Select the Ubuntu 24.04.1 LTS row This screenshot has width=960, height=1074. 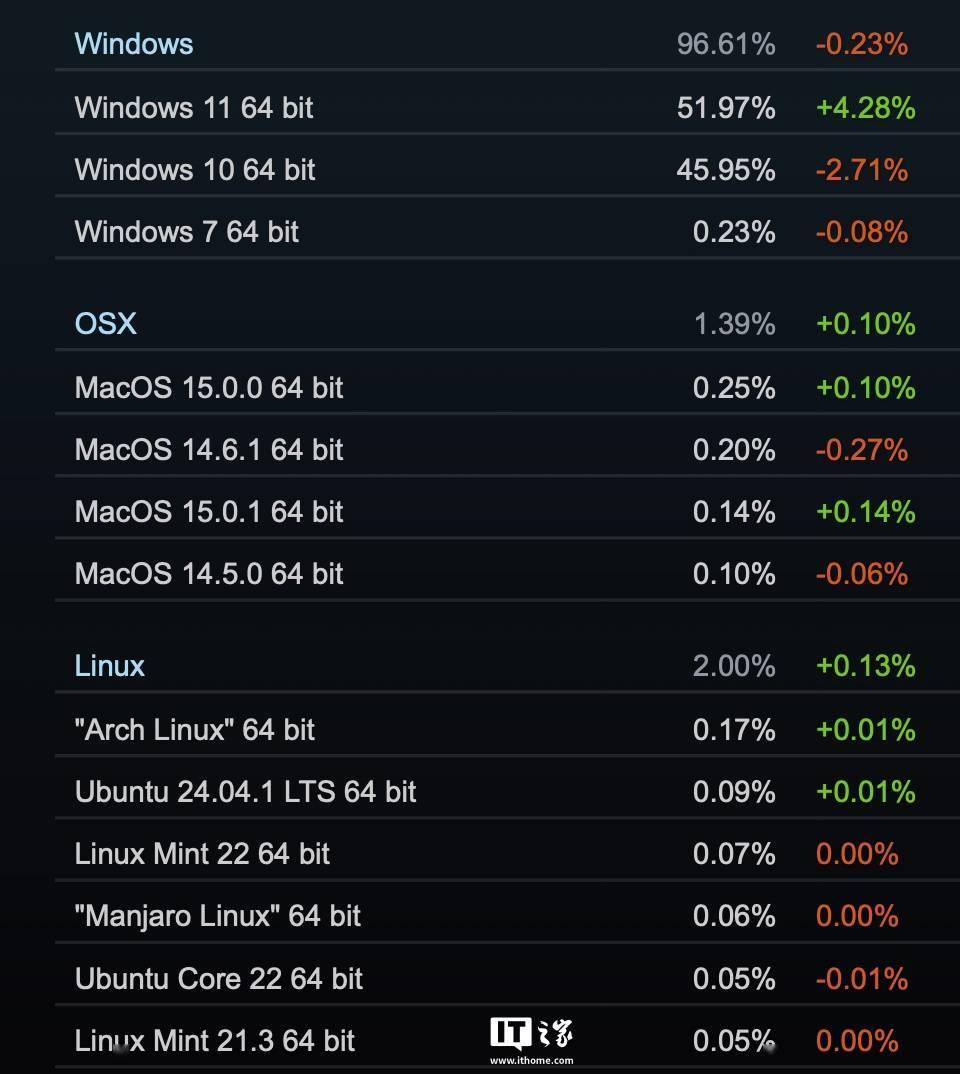[507, 792]
